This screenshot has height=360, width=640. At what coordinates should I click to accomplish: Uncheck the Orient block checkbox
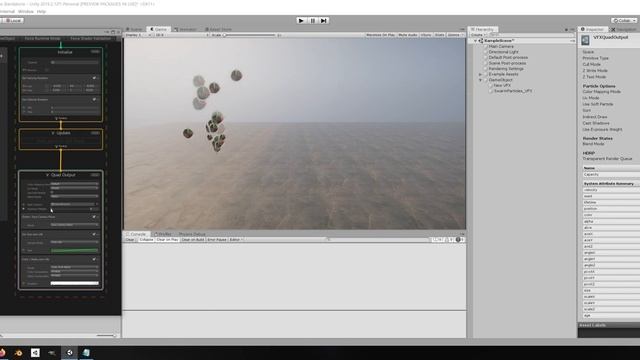click(94, 217)
